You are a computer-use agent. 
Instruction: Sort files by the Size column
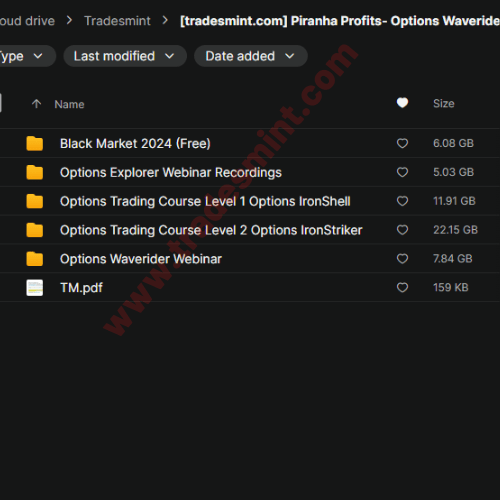444,104
